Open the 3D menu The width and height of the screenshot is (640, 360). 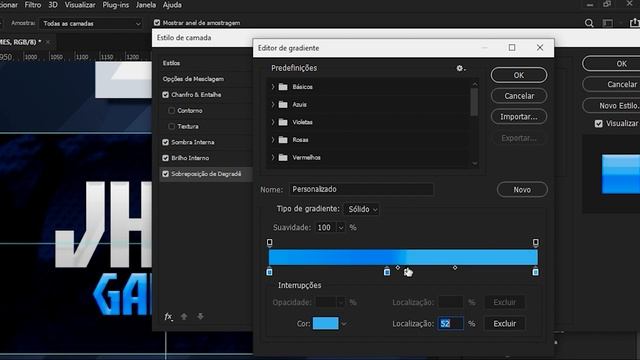click(x=53, y=5)
